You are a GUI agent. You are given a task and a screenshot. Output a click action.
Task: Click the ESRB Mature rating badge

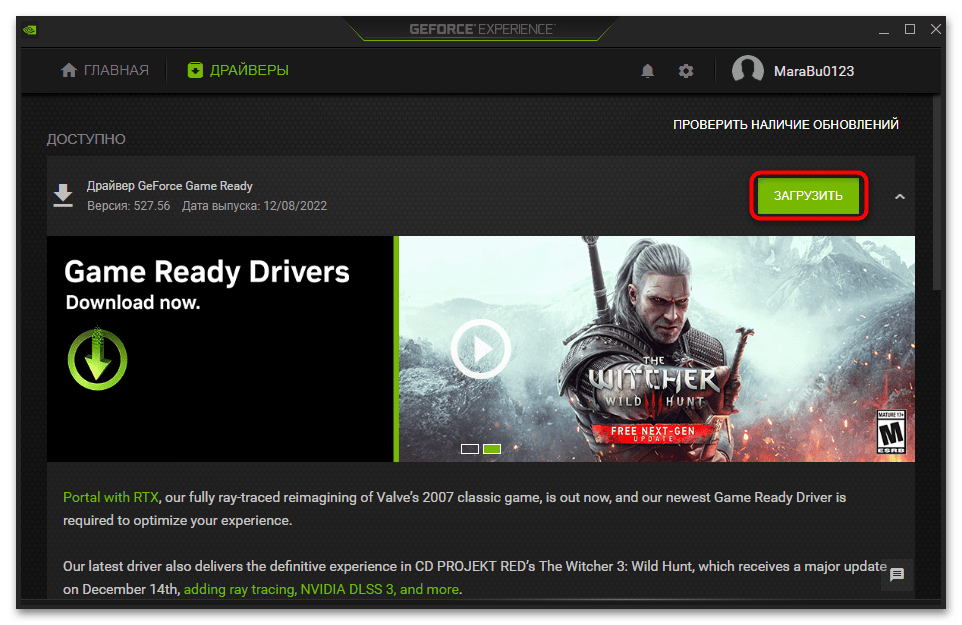(x=891, y=432)
